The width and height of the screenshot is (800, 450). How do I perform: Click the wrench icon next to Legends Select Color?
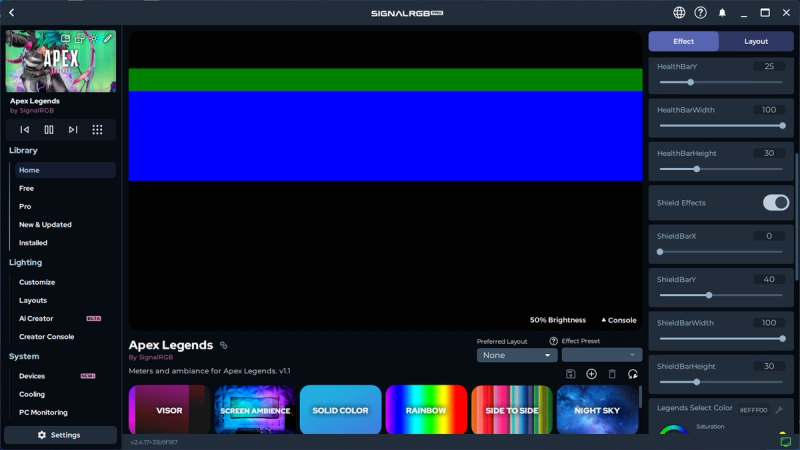click(x=779, y=410)
